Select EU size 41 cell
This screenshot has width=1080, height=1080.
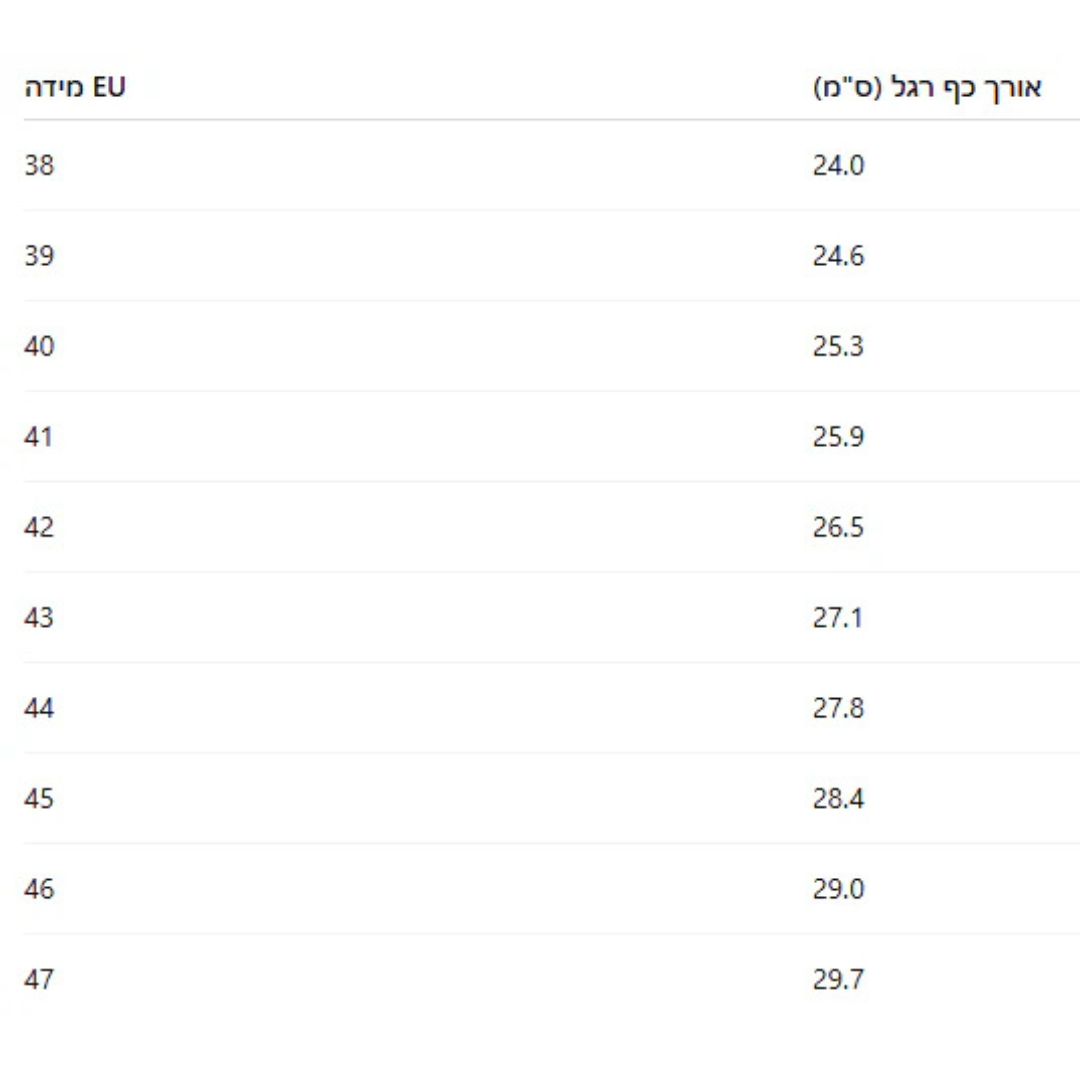click(39, 437)
